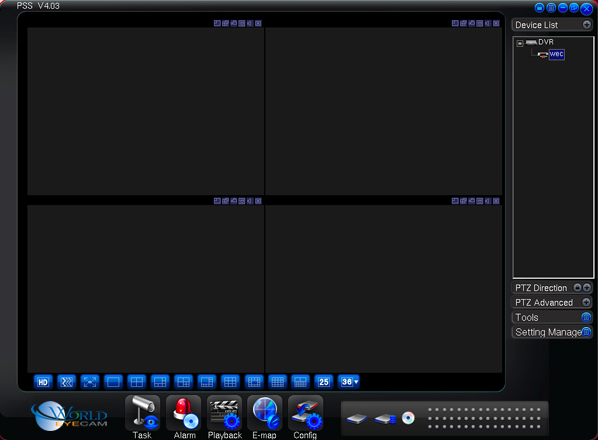Open the 36-window layout dropdown

point(349,382)
